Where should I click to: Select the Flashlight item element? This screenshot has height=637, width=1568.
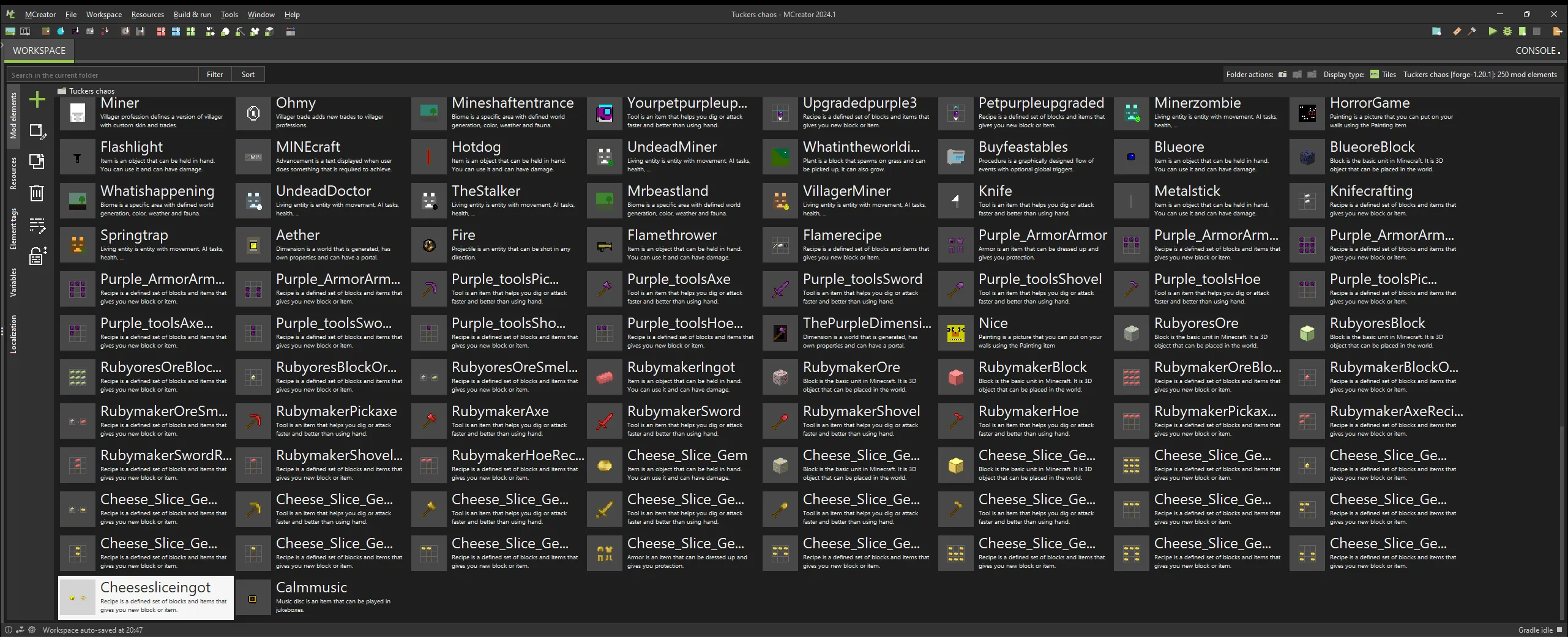146,157
